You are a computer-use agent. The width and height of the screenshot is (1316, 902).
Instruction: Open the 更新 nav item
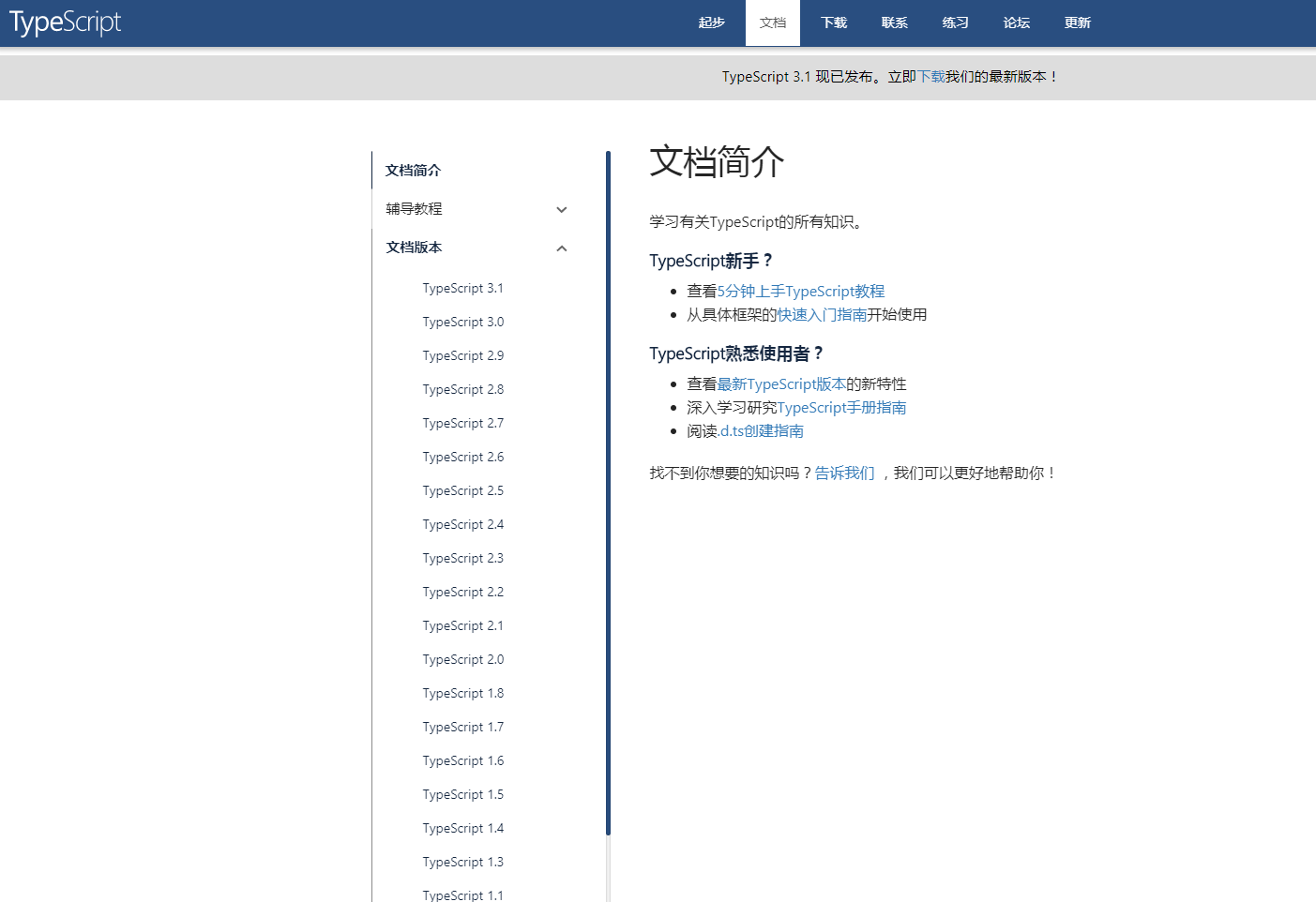point(1078,23)
